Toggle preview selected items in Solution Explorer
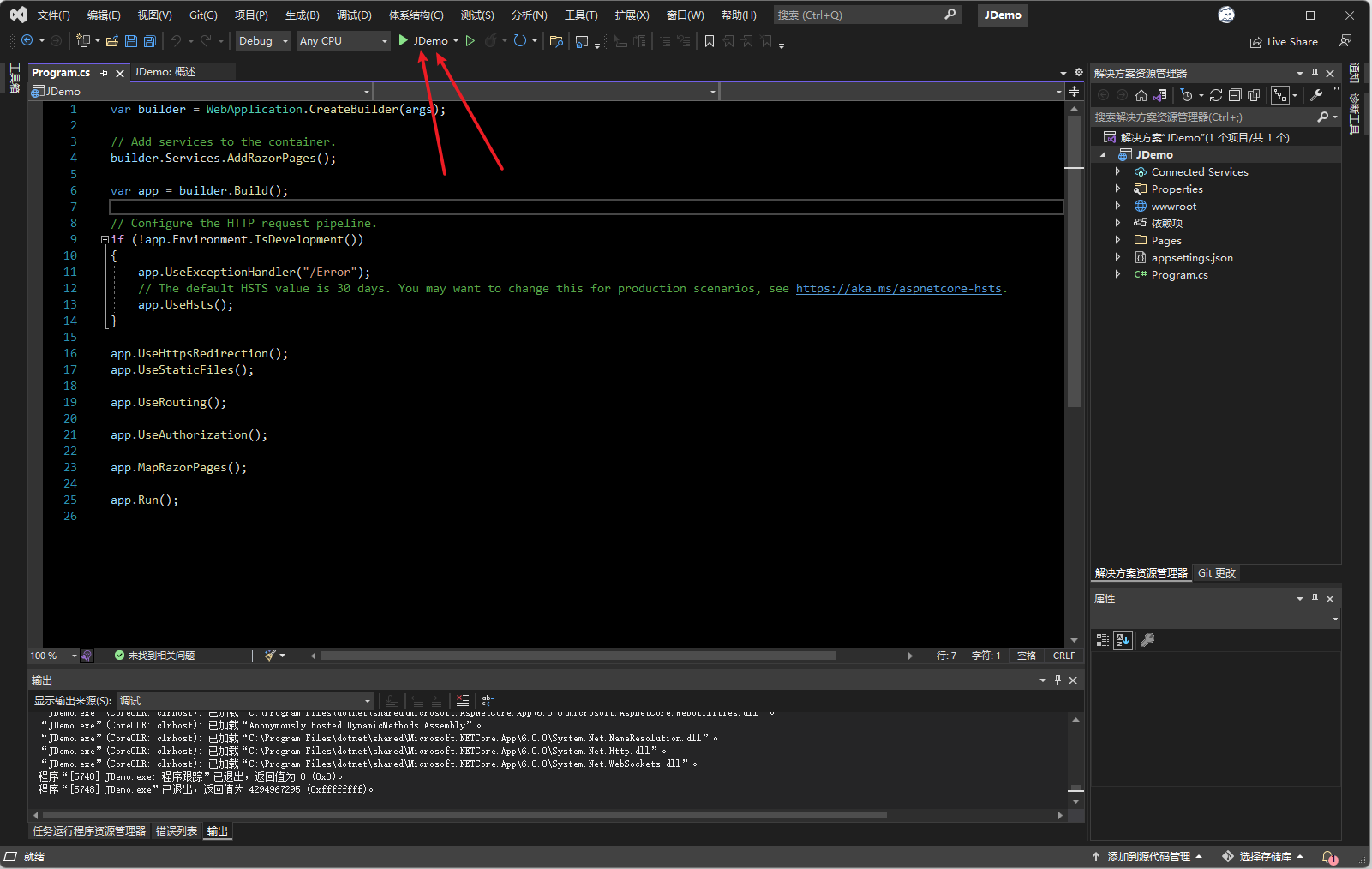This screenshot has width=1372, height=869. (1280, 95)
